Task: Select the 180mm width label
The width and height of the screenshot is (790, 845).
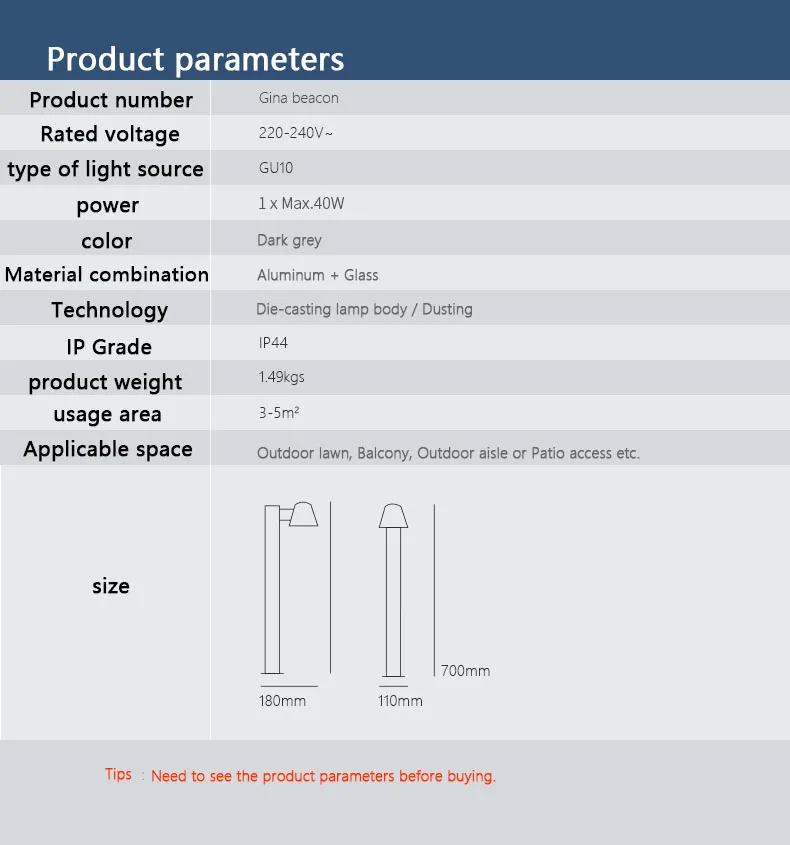Action: click(x=282, y=701)
